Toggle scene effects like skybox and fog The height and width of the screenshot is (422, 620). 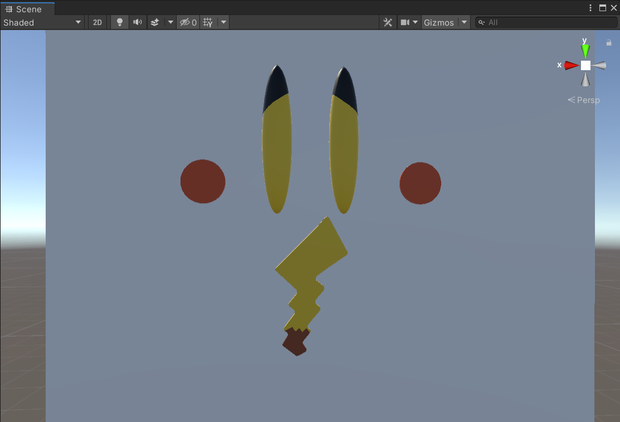(155, 23)
